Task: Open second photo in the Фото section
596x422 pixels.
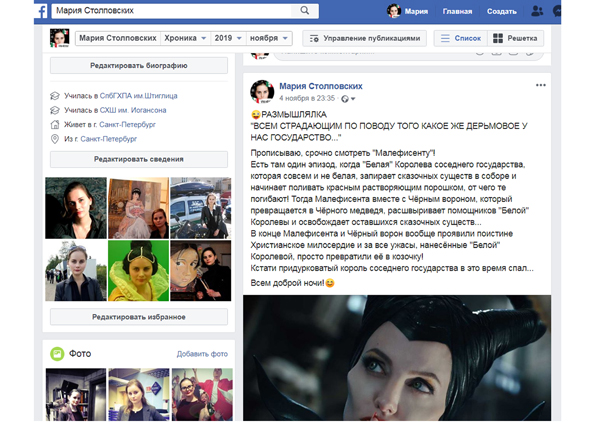Action: coord(139,394)
